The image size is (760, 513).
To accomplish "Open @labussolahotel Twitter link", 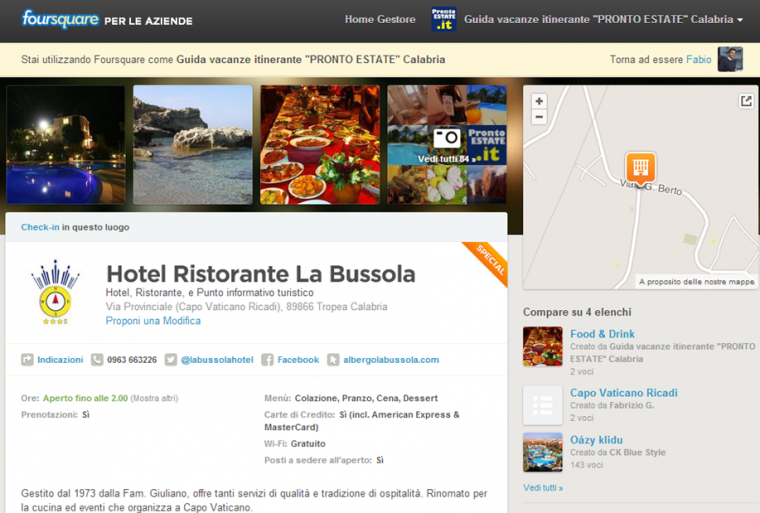I will tap(217, 360).
